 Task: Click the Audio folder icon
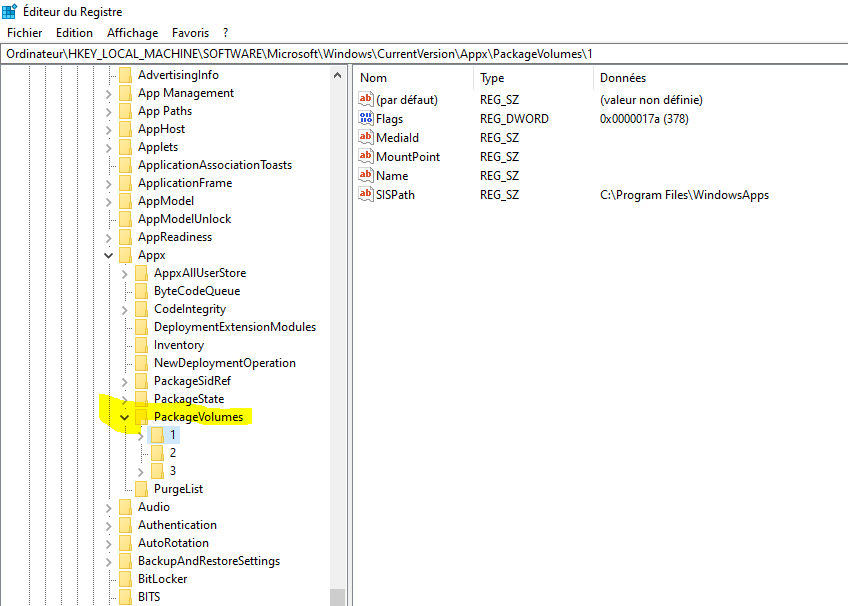click(x=125, y=507)
